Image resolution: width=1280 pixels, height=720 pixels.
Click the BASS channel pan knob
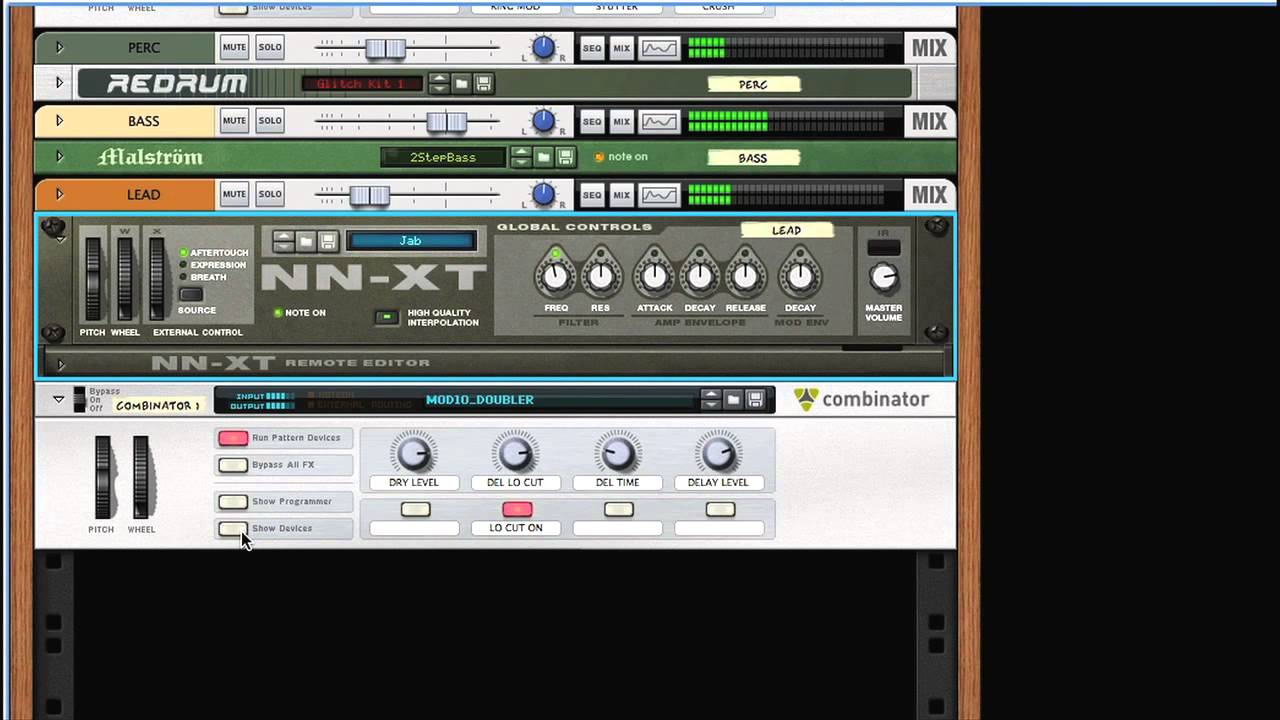(543, 121)
